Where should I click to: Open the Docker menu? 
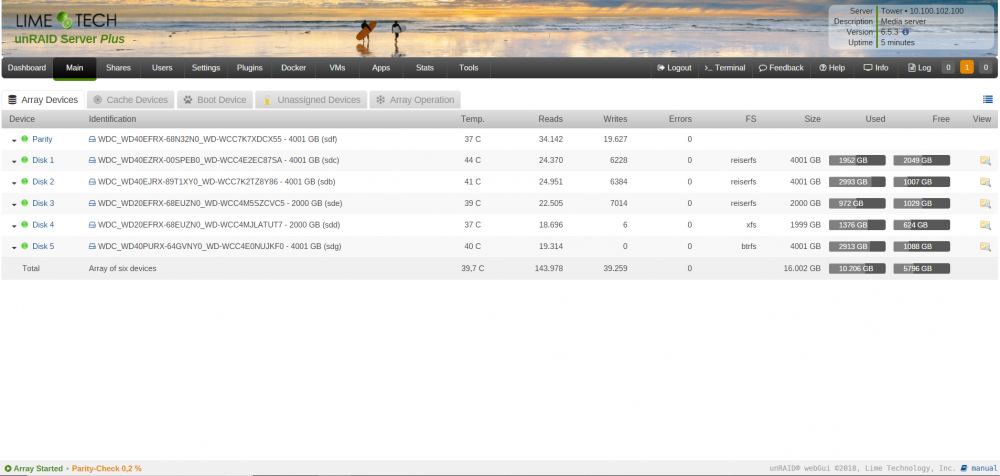tap(293, 68)
